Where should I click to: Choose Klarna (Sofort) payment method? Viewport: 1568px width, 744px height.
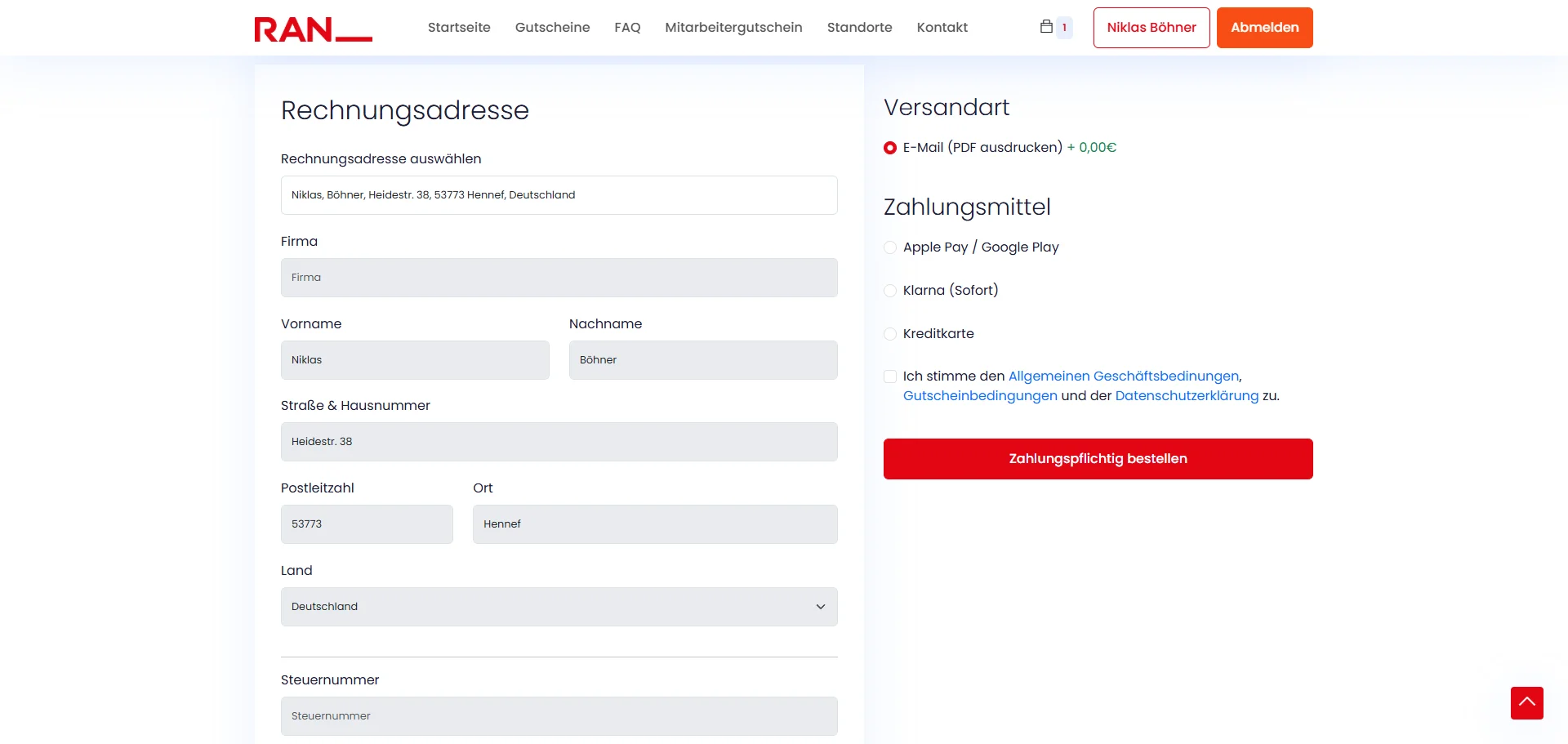coord(890,291)
